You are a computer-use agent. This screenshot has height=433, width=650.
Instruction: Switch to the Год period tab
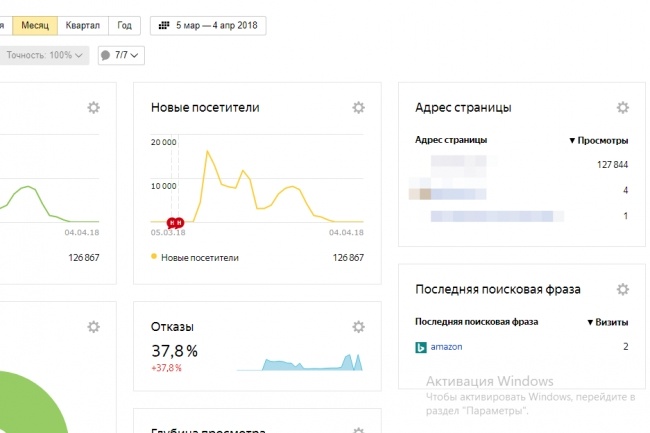[124, 26]
